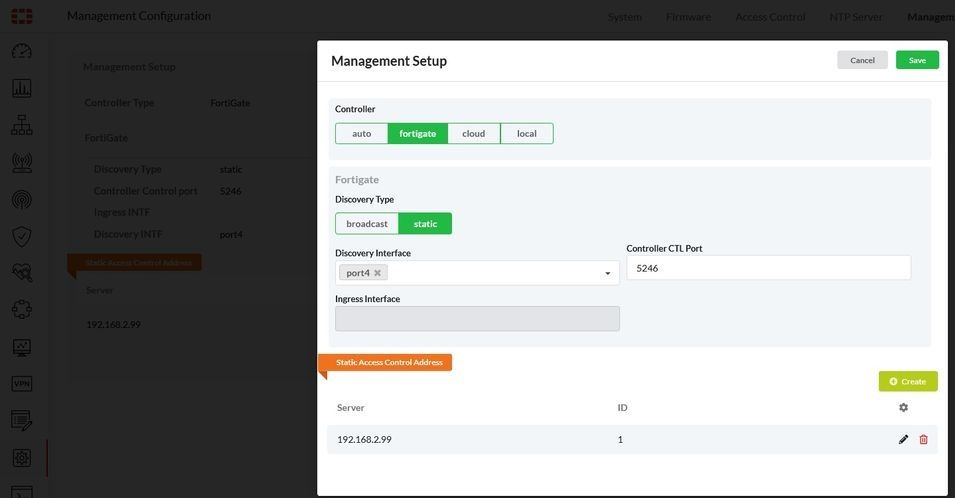The width and height of the screenshot is (955, 498).
Task: Switch to the Access Control tab
Action: [x=770, y=17]
